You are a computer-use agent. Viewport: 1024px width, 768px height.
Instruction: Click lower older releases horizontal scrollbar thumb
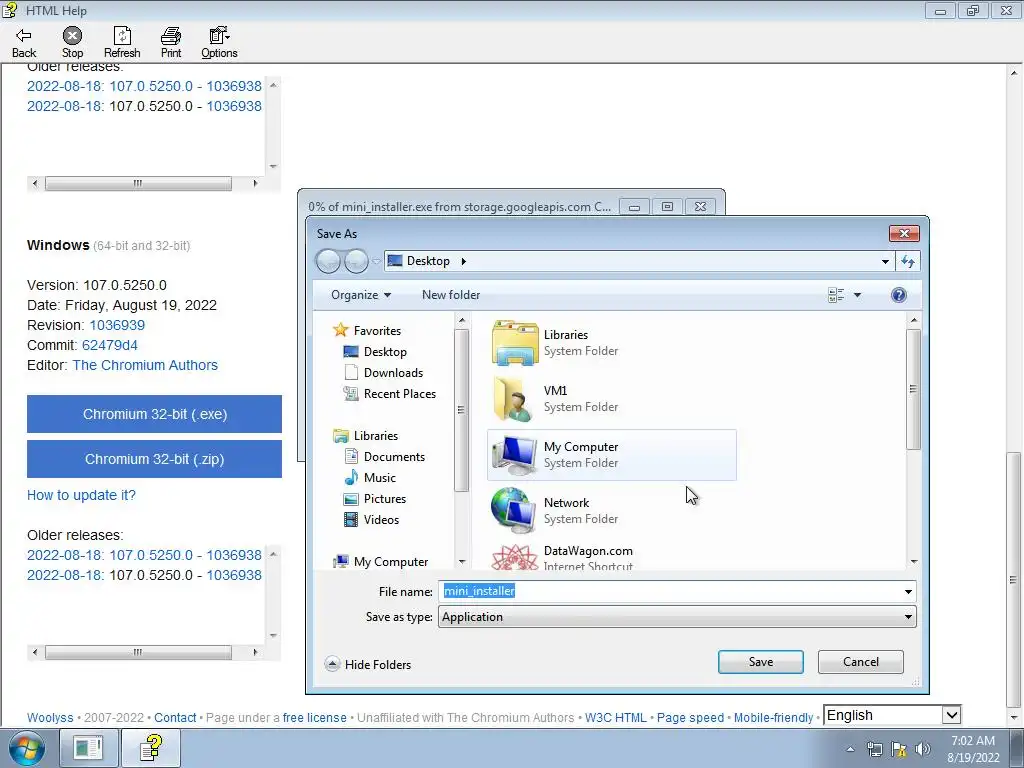coord(138,652)
